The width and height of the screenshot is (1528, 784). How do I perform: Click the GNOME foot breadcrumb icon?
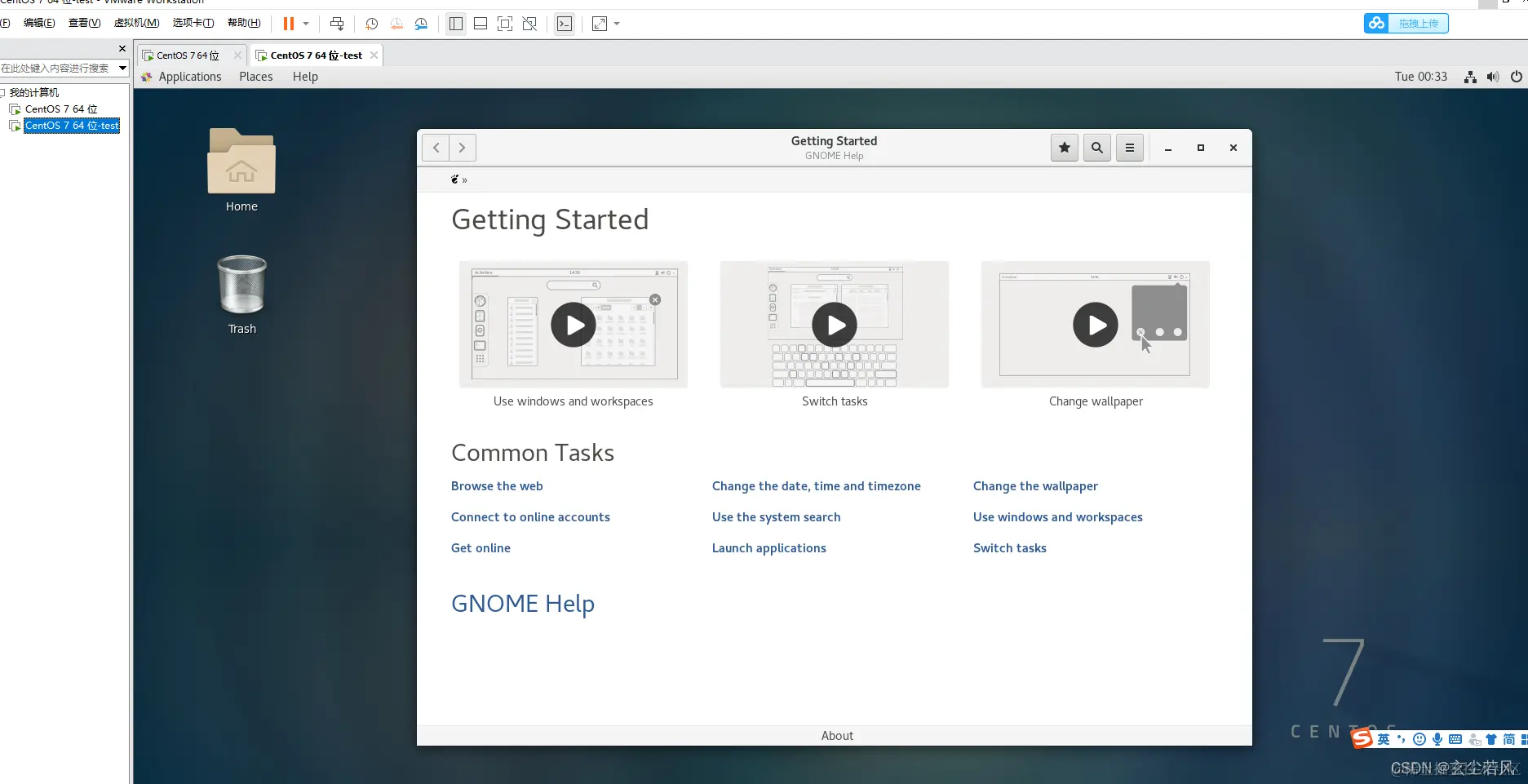click(455, 179)
